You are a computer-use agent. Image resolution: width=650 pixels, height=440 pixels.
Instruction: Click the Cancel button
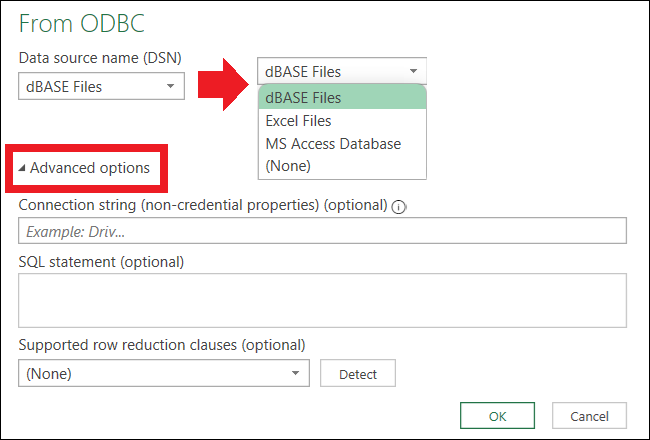[x=589, y=416]
